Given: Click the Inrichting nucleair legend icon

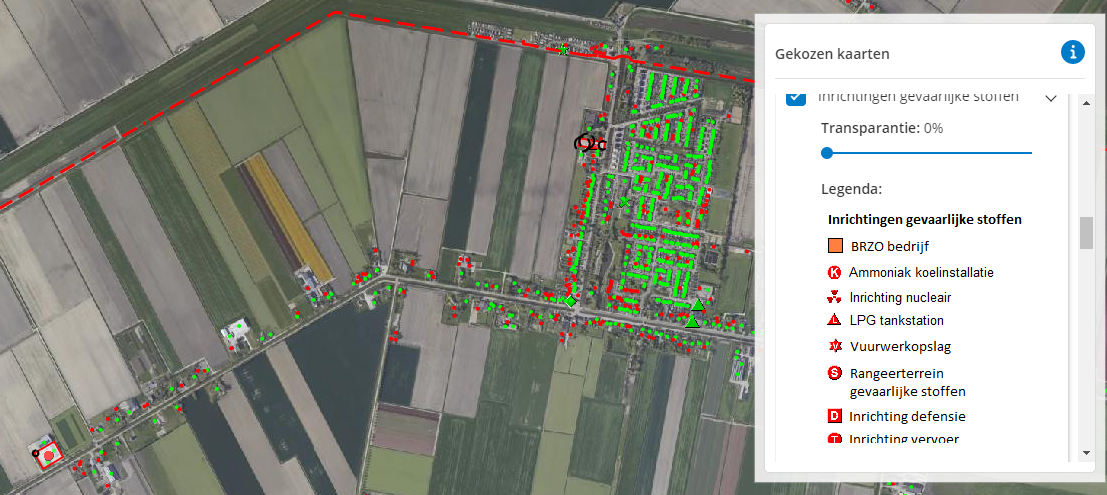Looking at the screenshot, I should click(834, 297).
